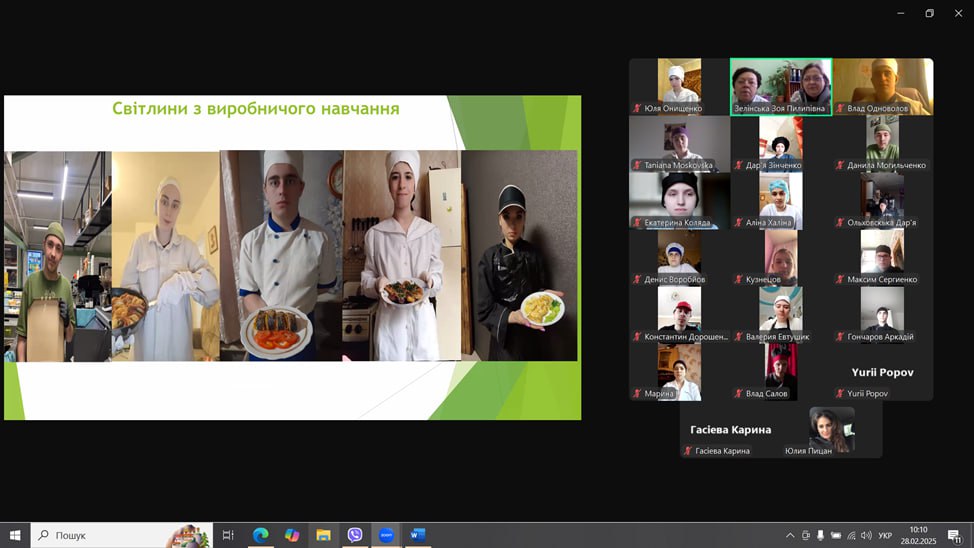The image size is (974, 548).
Task: Click the Yurii Popov participant tile
Action: (883, 372)
